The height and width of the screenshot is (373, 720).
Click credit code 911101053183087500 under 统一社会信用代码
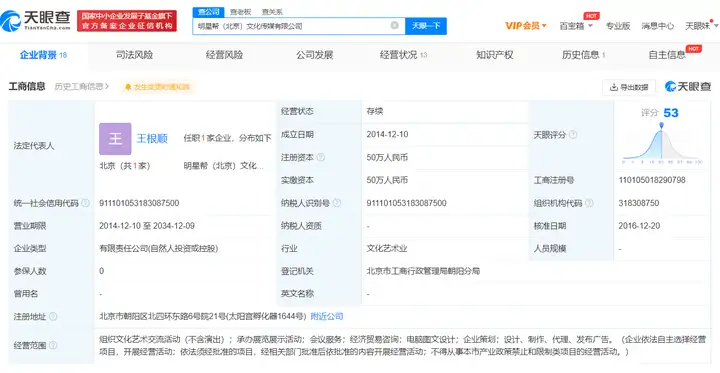coord(139,203)
